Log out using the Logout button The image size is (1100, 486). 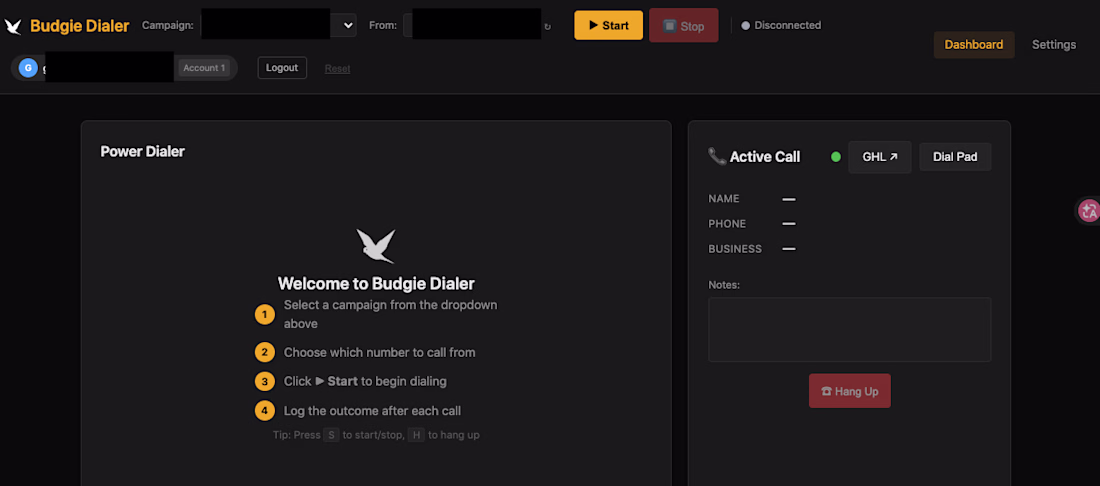coord(282,68)
